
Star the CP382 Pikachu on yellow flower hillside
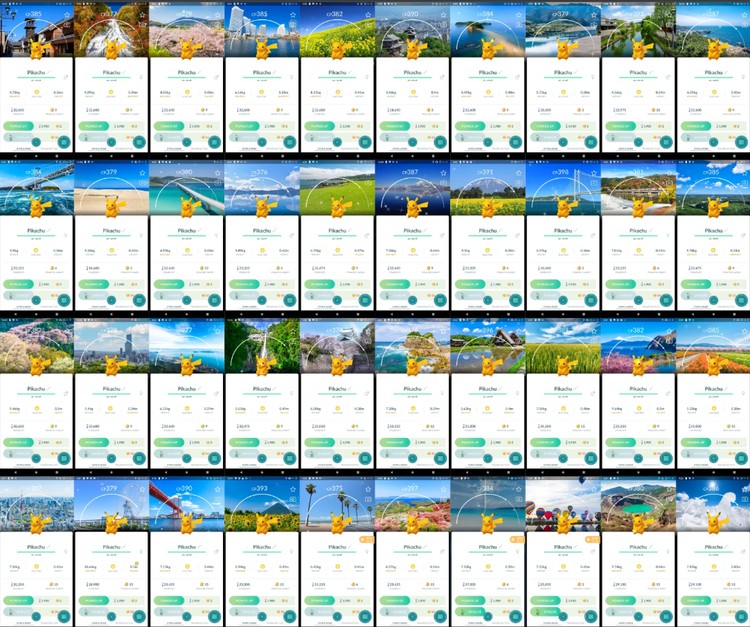click(368, 15)
